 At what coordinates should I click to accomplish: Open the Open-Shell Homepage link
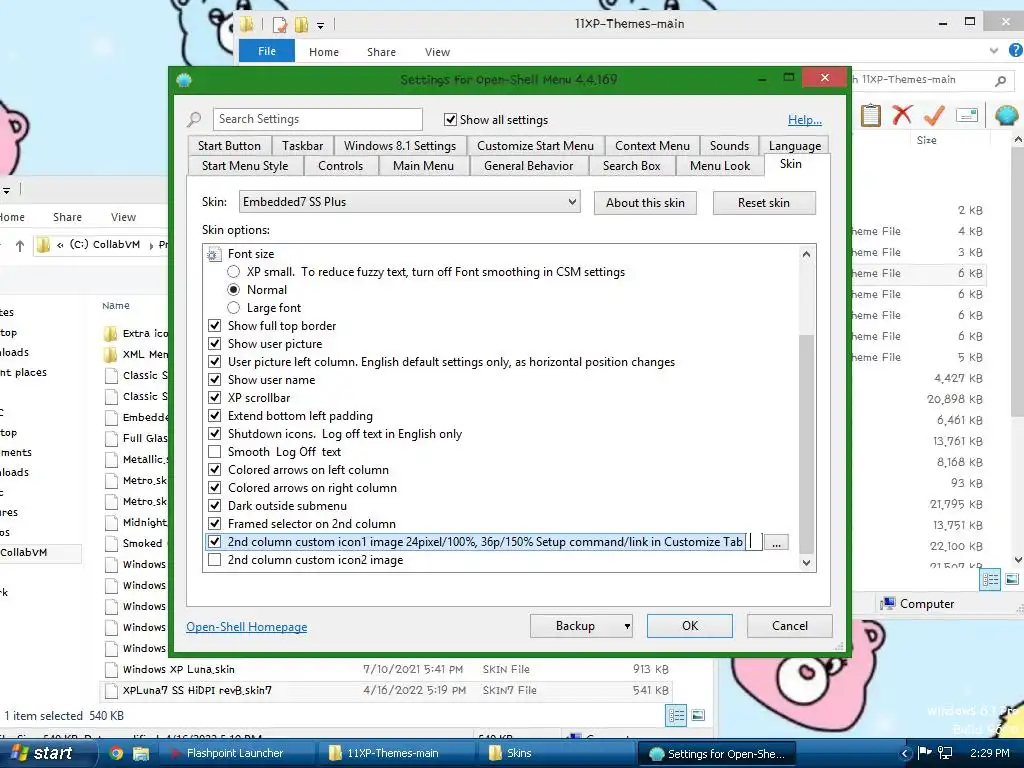(246, 627)
